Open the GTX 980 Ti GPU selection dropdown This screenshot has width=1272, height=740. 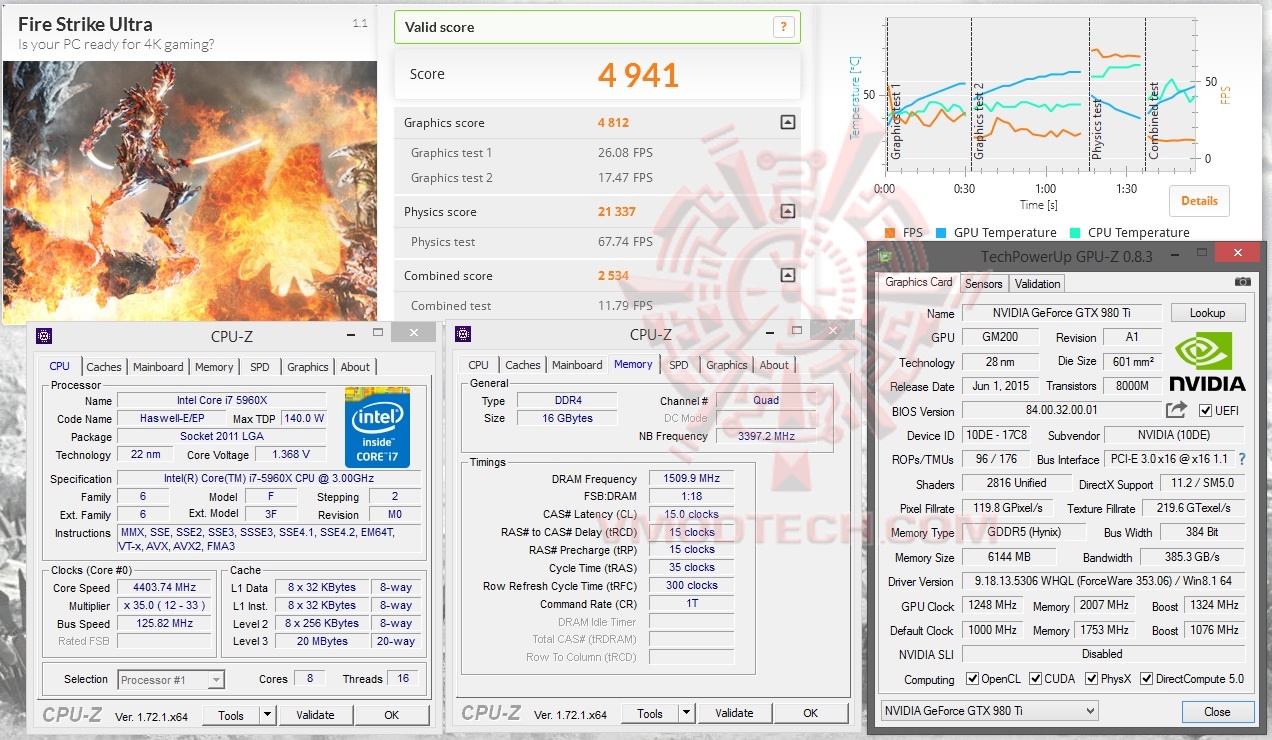(x=988, y=711)
